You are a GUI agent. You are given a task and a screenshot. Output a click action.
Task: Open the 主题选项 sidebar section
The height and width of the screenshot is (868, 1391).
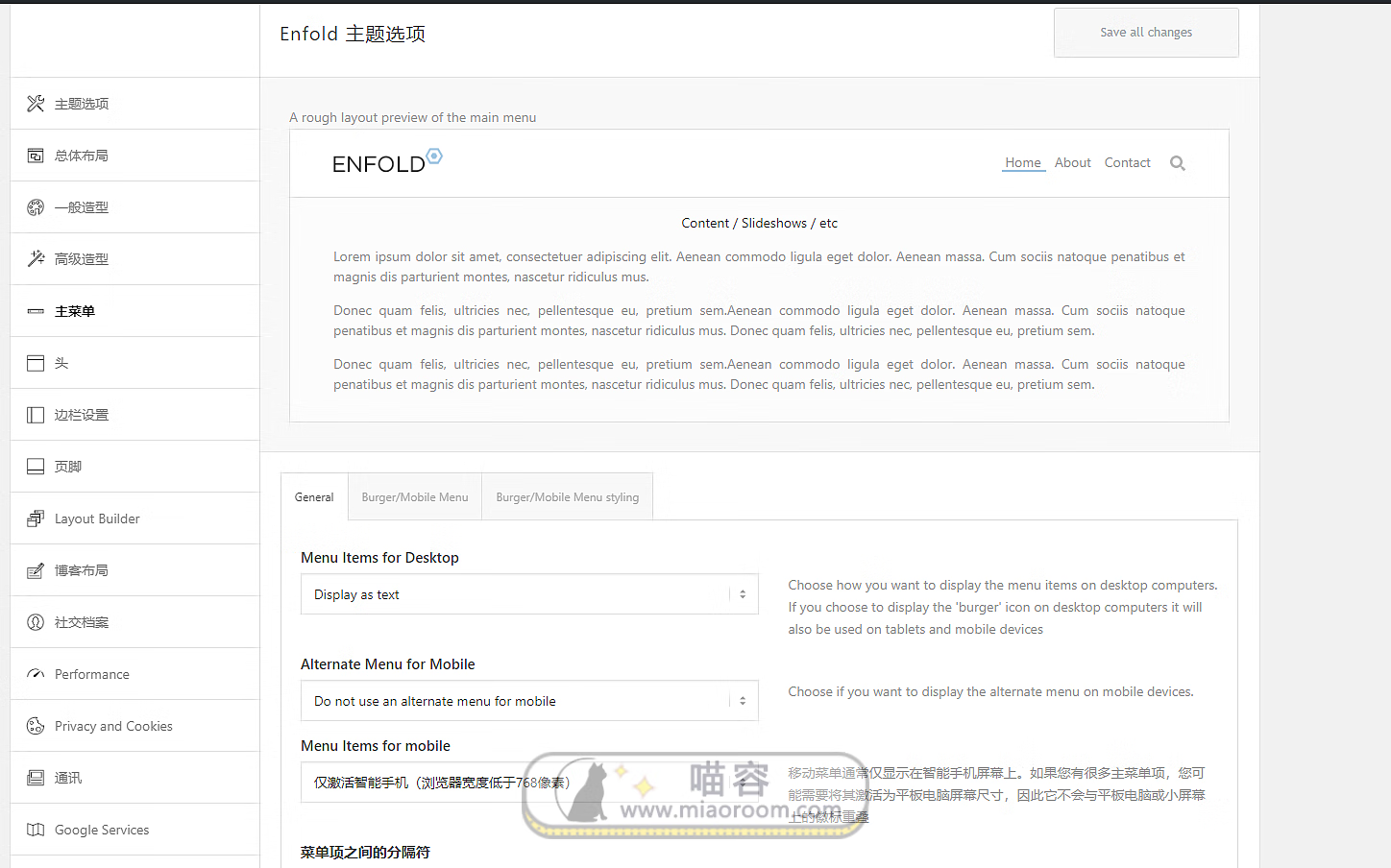(x=134, y=104)
